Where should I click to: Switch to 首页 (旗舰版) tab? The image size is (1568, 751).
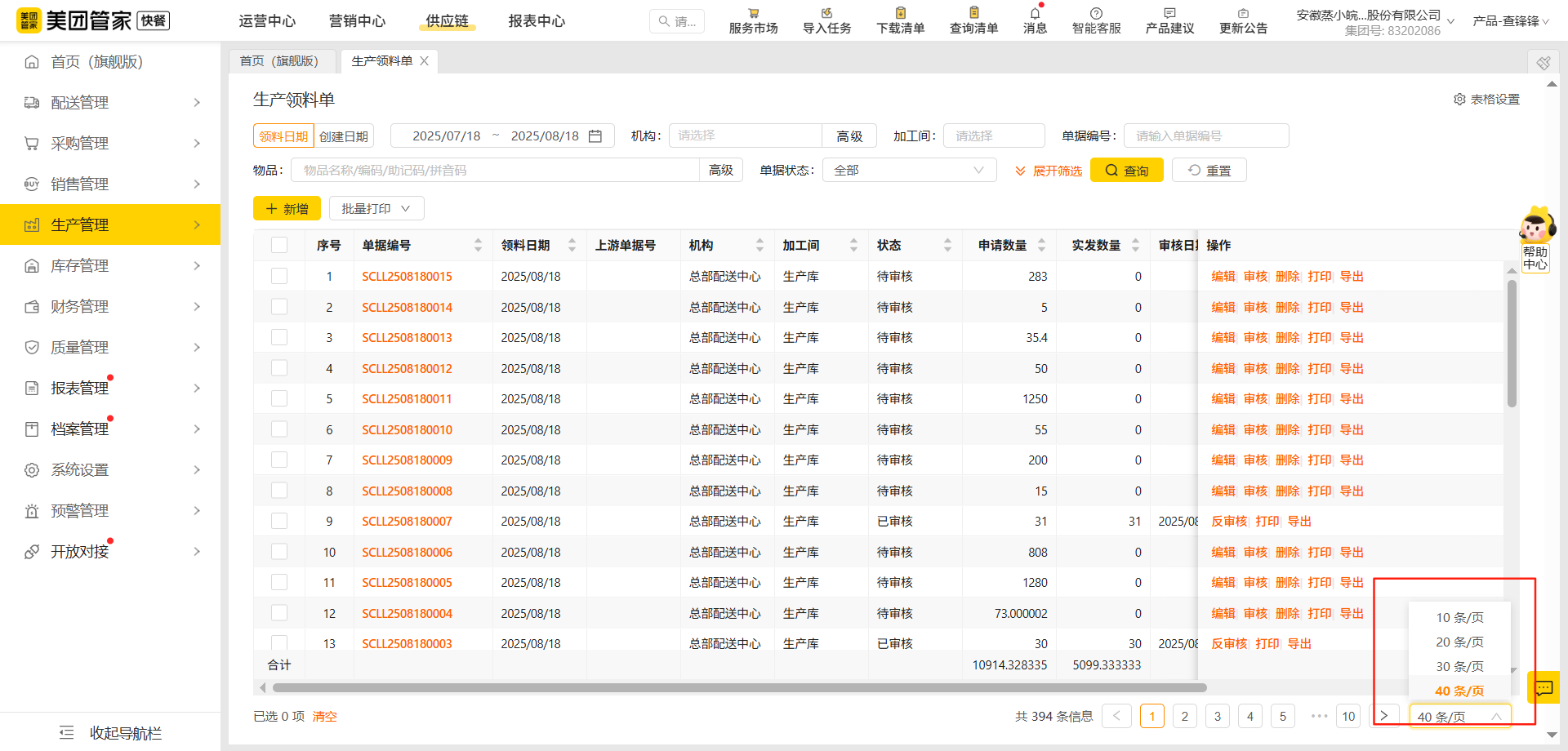pos(278,61)
